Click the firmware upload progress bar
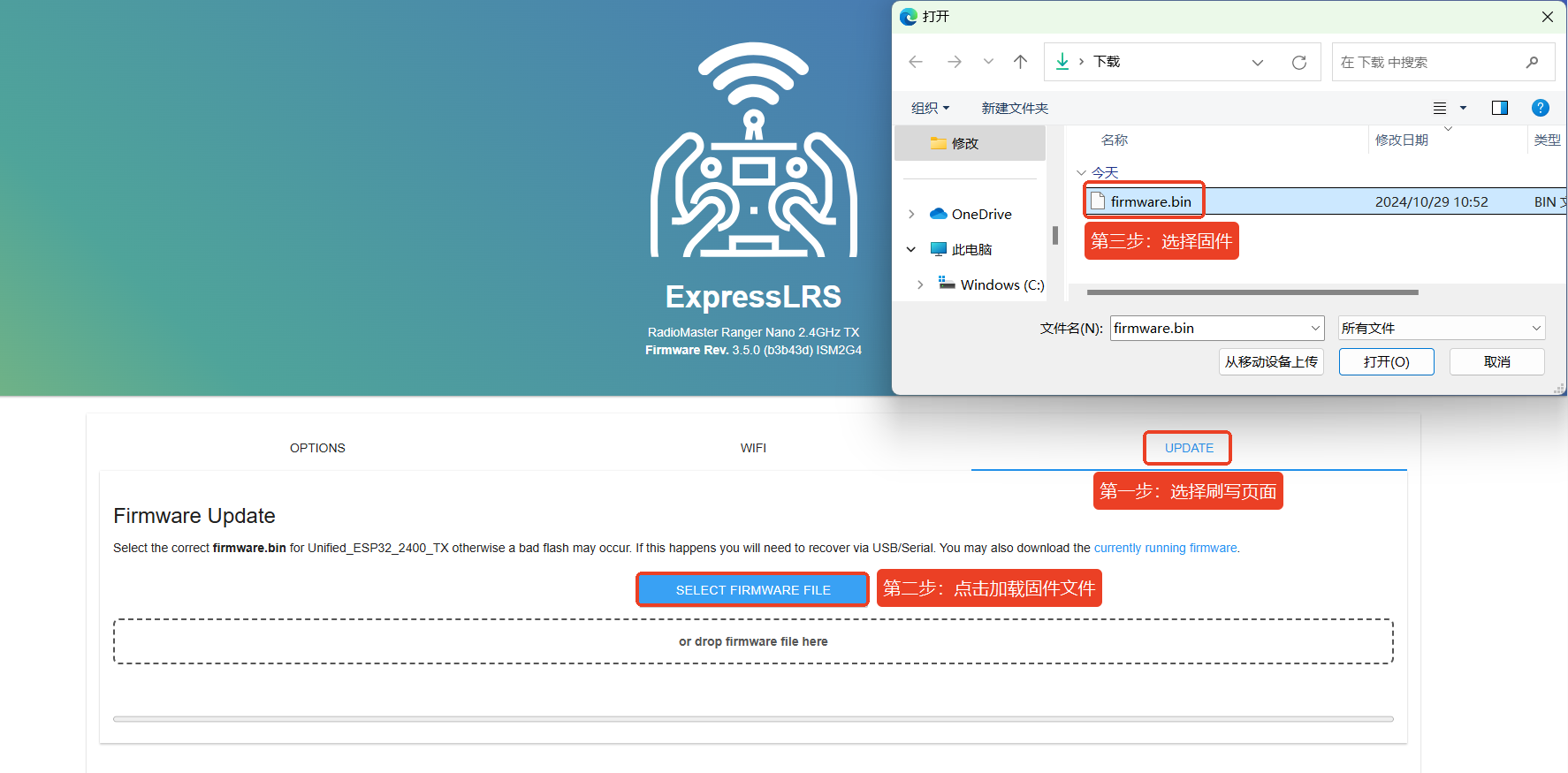1568x773 pixels. pos(753,719)
